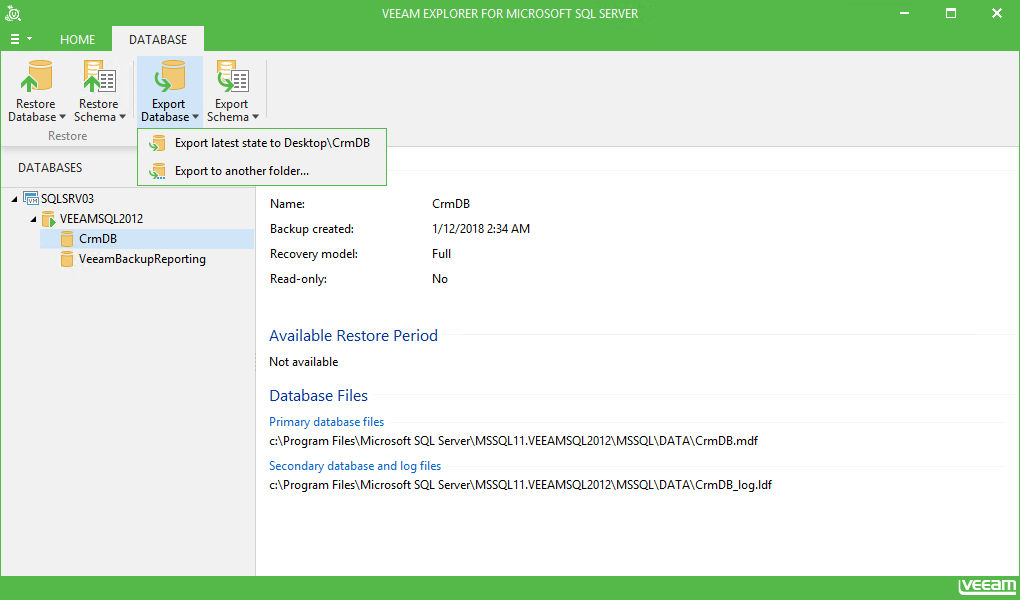The image size is (1020, 600).
Task: Open the Restore Database dropdown arrow
Action: [62, 117]
